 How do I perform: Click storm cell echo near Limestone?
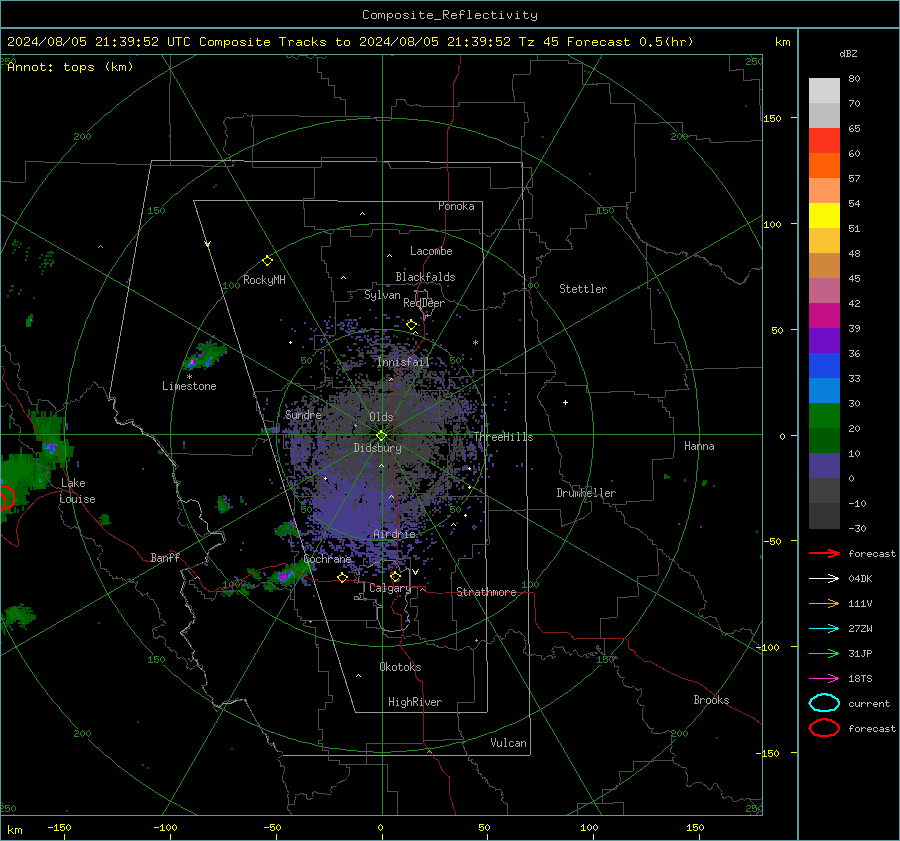point(204,356)
